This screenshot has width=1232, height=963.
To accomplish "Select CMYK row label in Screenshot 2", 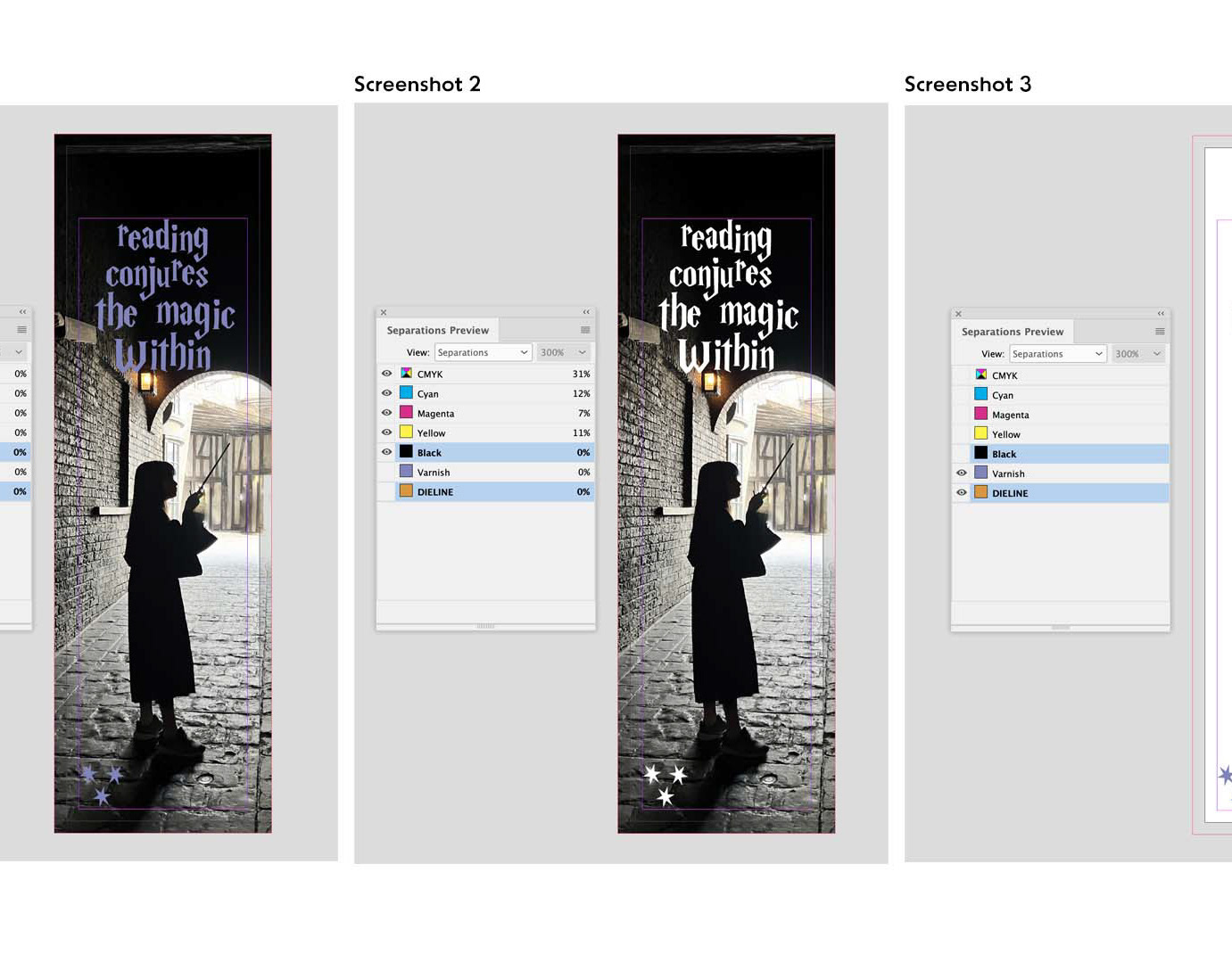I will pyautogui.click(x=430, y=374).
